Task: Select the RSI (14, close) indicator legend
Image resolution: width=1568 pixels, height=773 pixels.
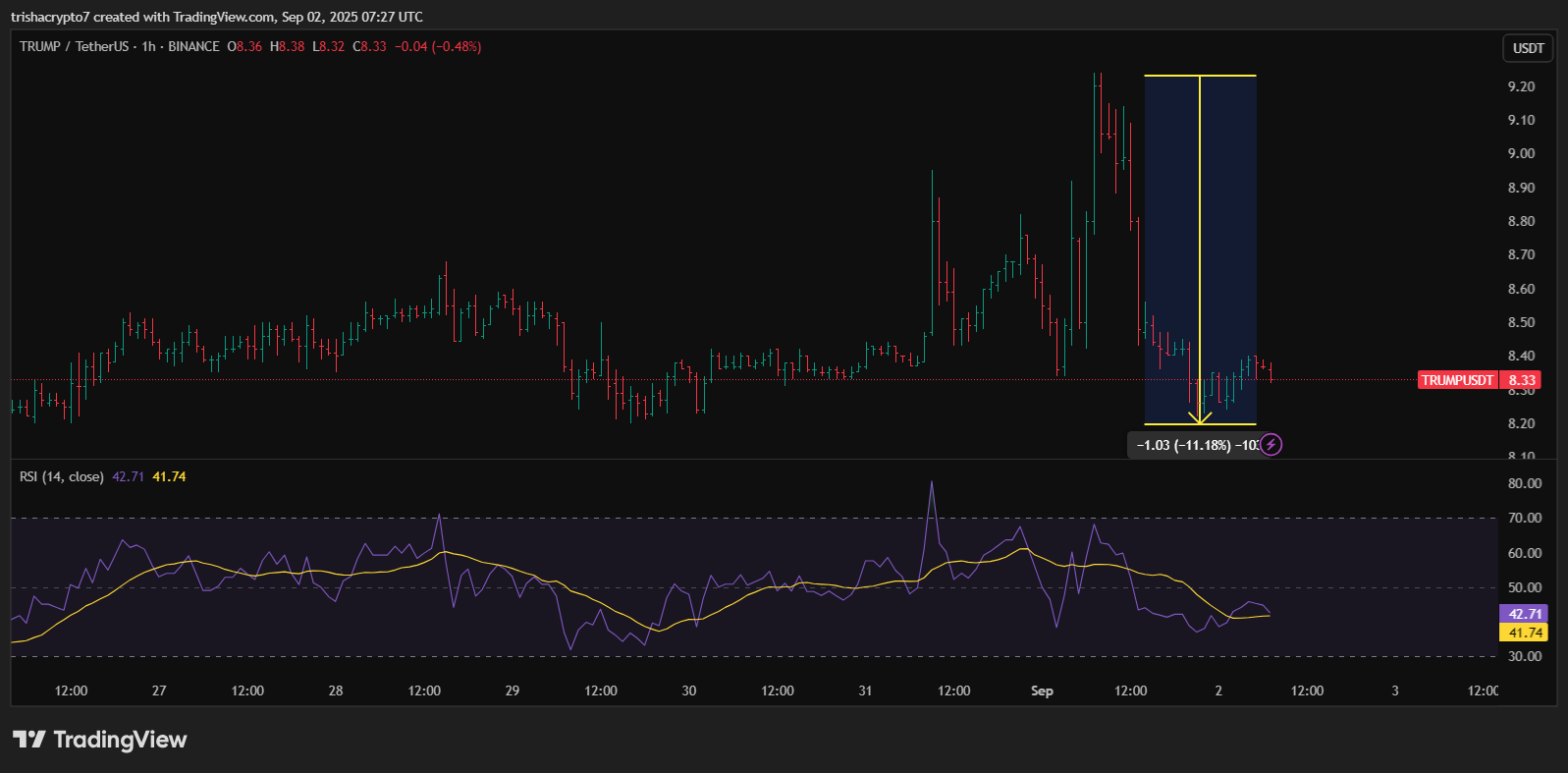Action: (62, 476)
